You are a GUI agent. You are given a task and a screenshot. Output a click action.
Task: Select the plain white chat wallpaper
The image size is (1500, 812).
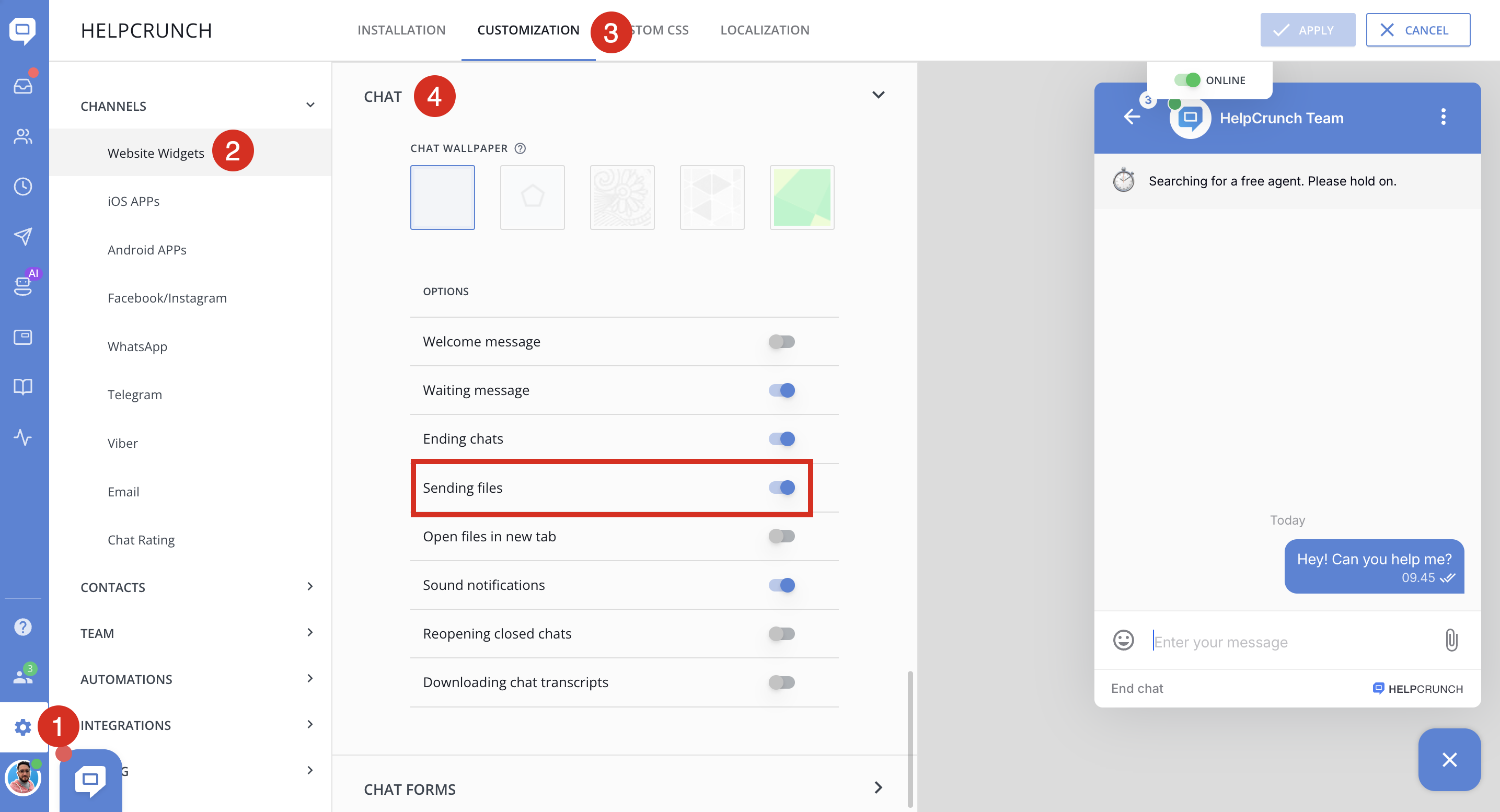pyautogui.click(x=443, y=198)
